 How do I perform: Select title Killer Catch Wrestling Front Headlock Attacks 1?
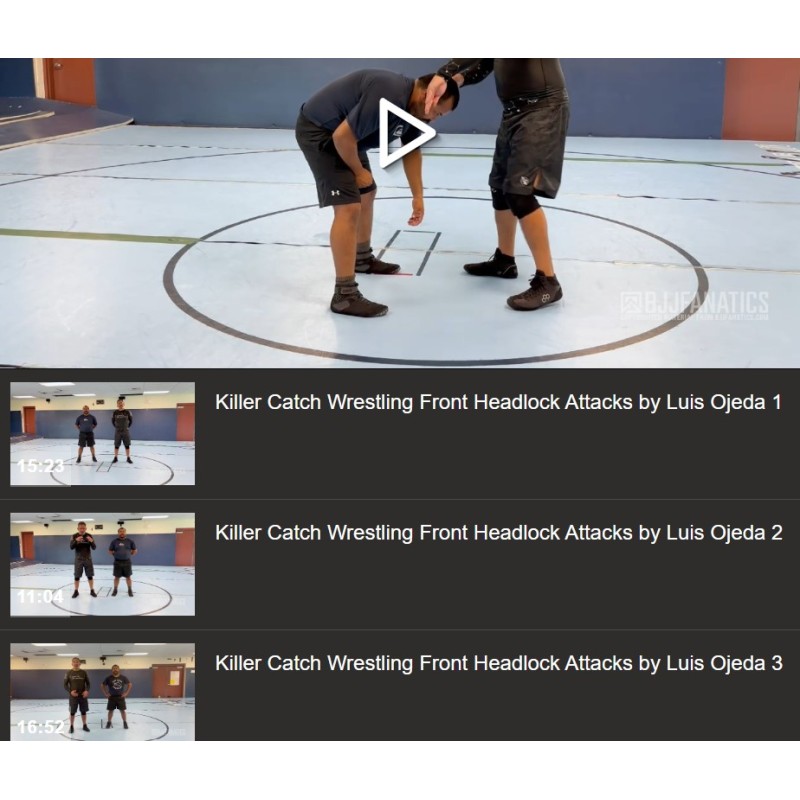[498, 403]
